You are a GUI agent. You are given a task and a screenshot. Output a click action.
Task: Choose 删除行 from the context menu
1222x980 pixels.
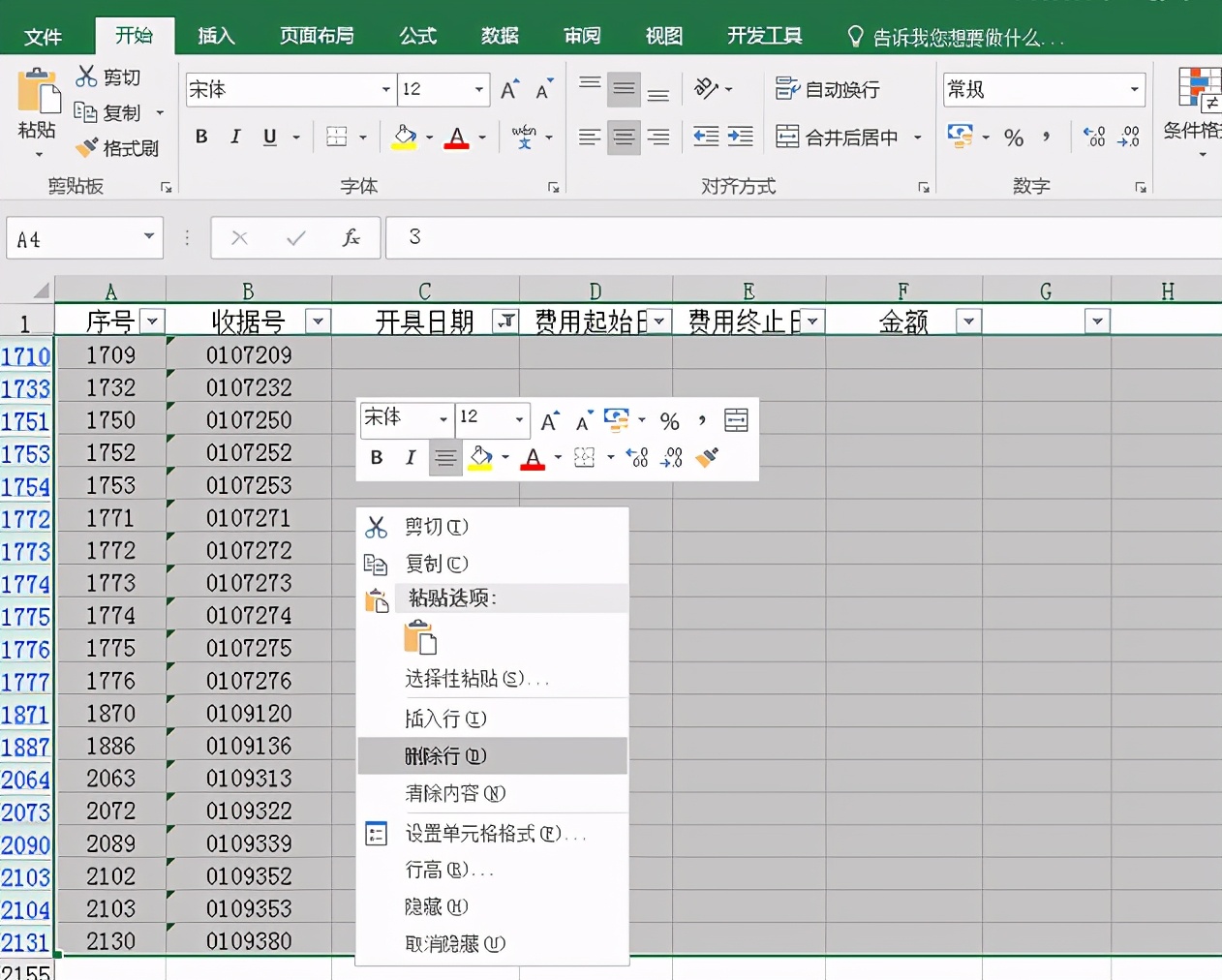(445, 755)
